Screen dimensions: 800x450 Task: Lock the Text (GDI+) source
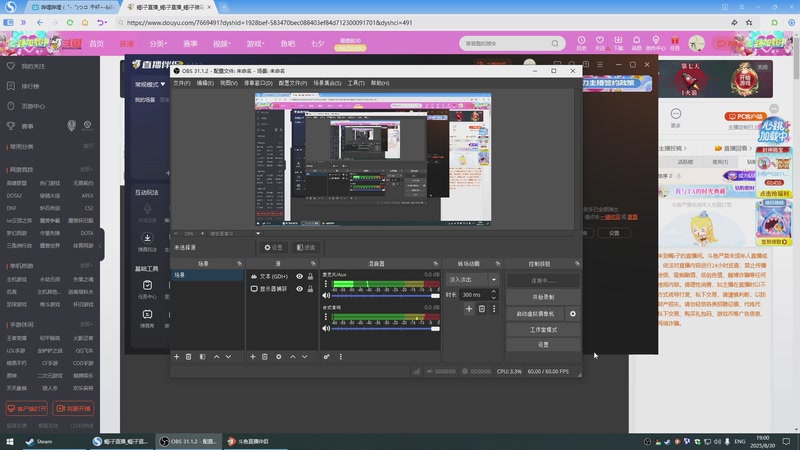tap(310, 277)
